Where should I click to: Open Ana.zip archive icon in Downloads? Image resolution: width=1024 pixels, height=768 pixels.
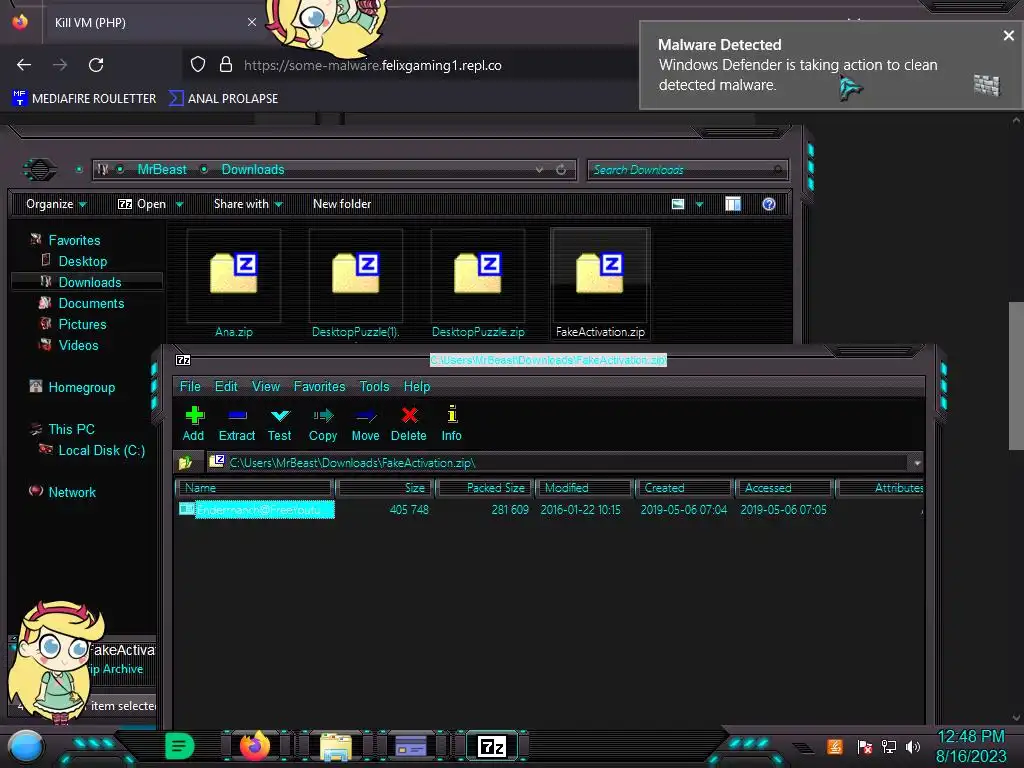pyautogui.click(x=234, y=274)
